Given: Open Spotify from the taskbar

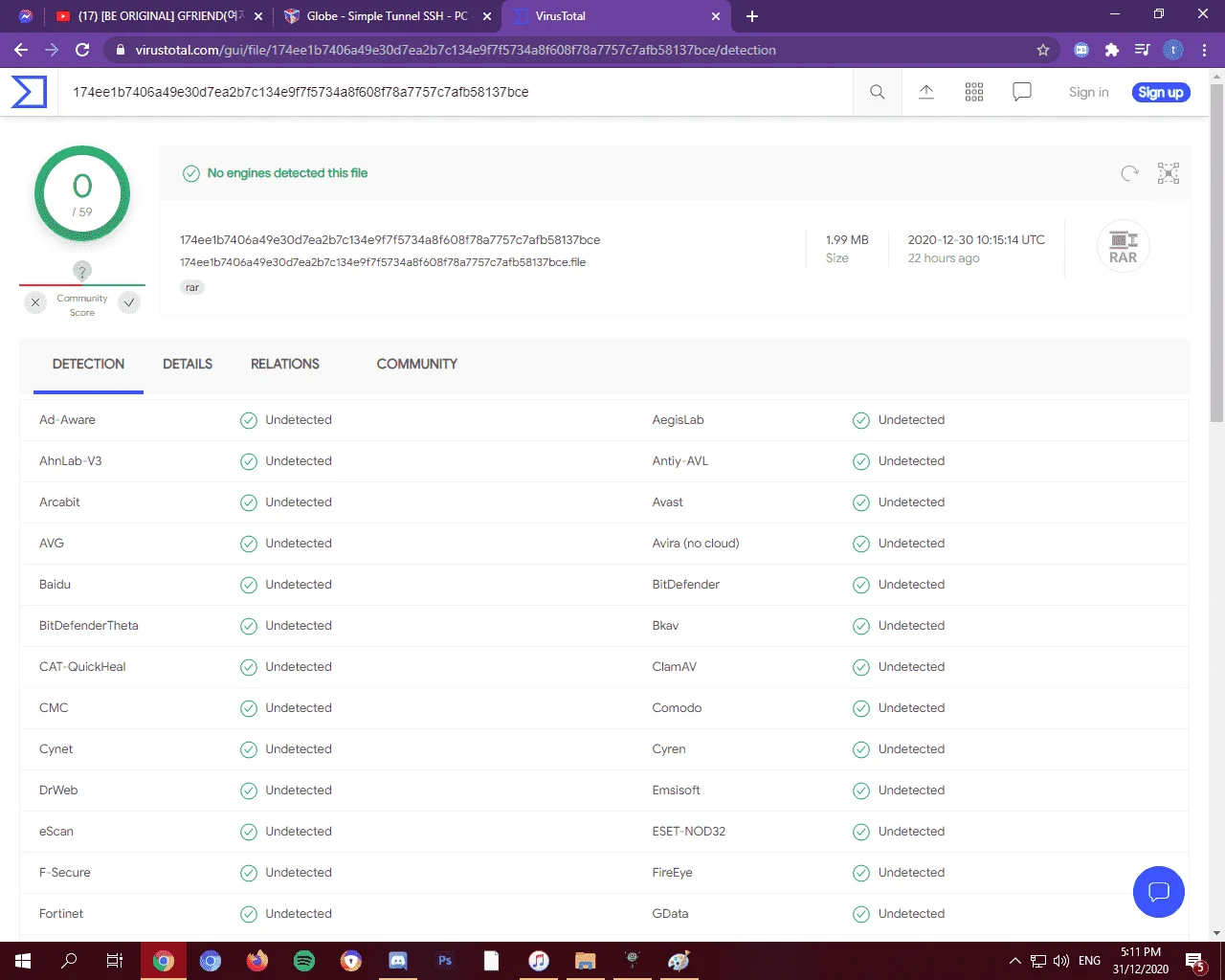Looking at the screenshot, I should (304, 961).
